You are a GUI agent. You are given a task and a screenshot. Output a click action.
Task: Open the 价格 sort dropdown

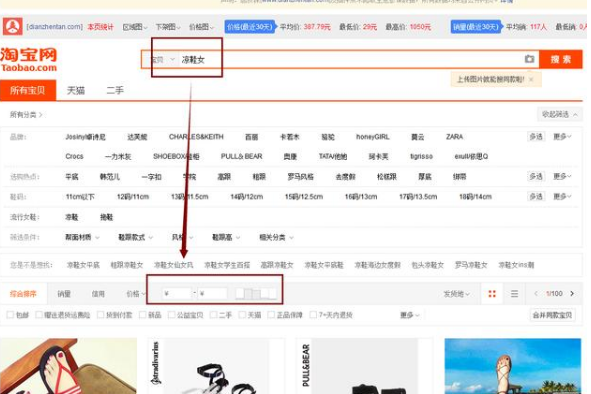(x=136, y=294)
